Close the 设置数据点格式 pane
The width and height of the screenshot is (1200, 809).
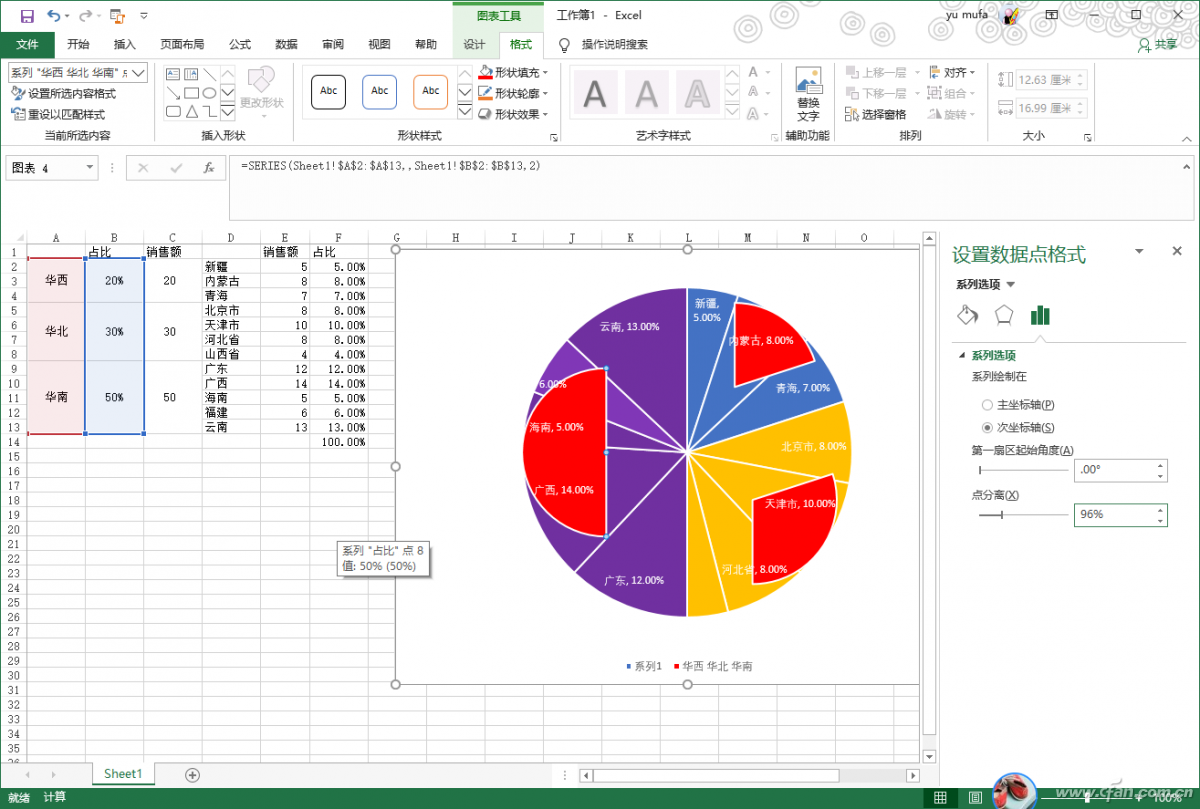(1177, 252)
